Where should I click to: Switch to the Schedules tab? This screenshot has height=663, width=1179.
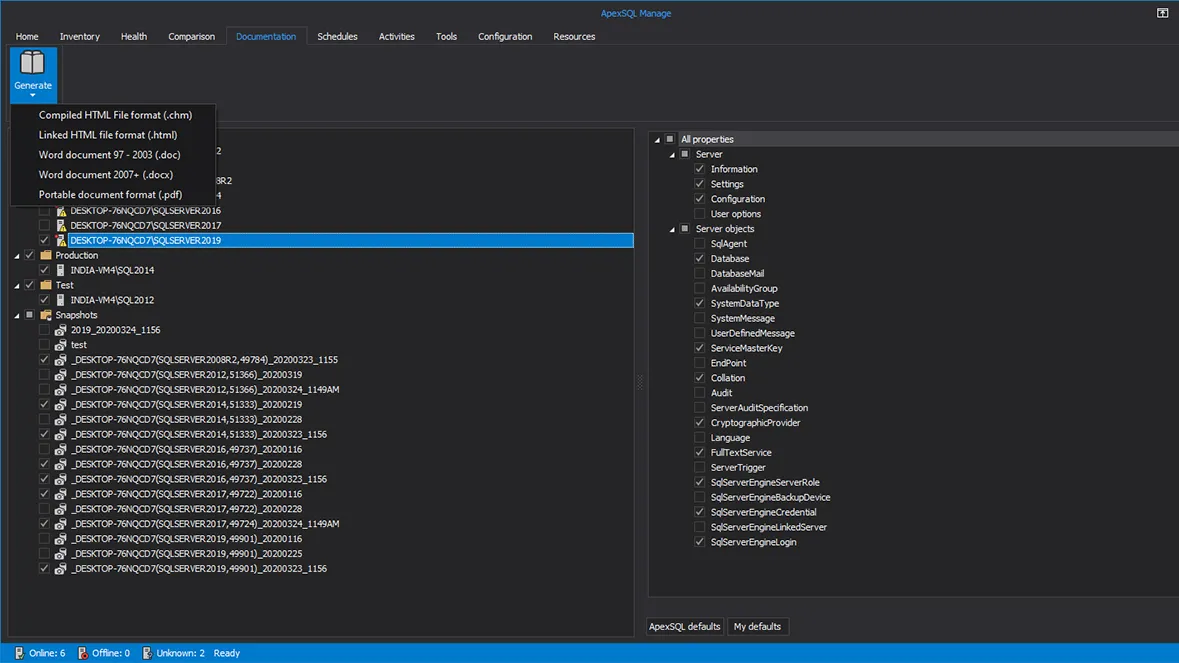click(337, 36)
